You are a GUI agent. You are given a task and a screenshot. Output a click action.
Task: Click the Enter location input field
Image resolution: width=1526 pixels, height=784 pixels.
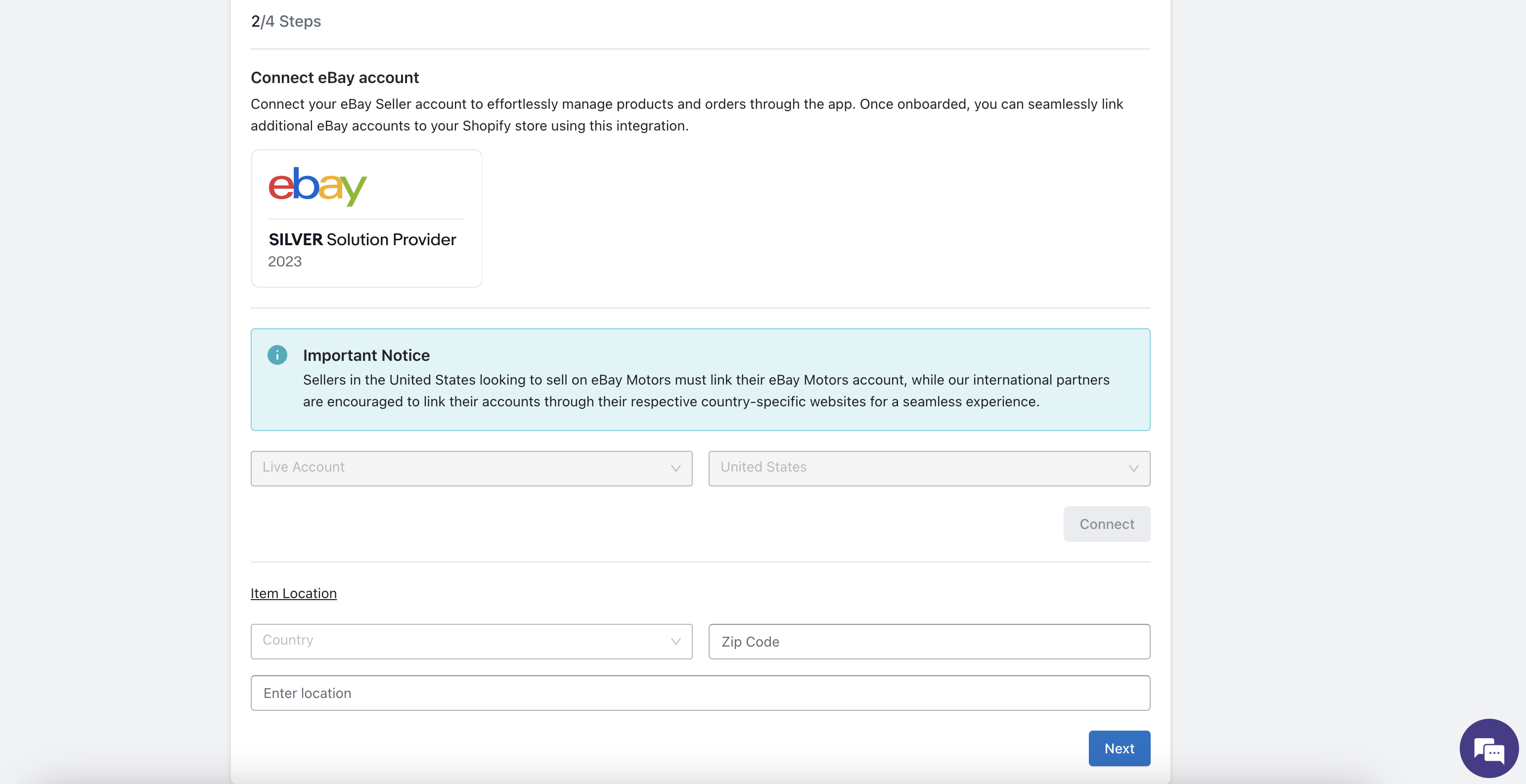click(700, 693)
